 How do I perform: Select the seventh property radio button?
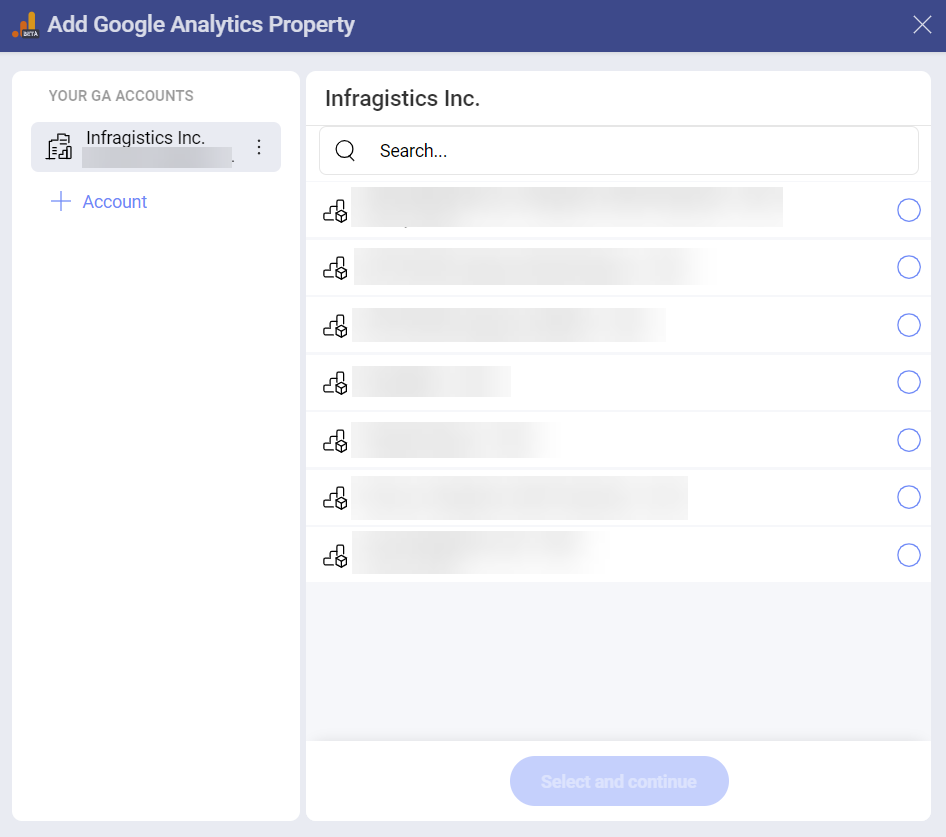[909, 555]
